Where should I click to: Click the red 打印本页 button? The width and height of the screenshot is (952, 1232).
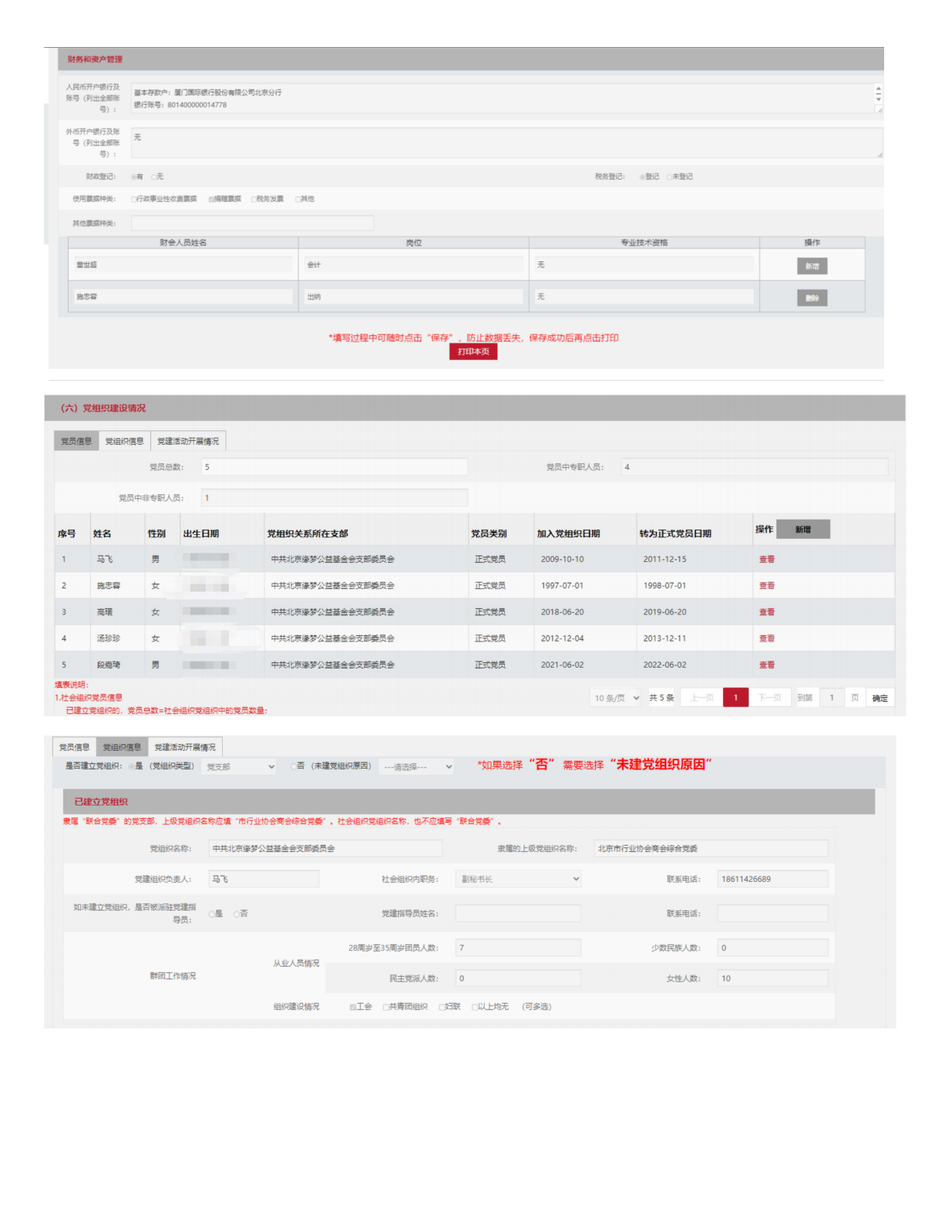click(473, 352)
